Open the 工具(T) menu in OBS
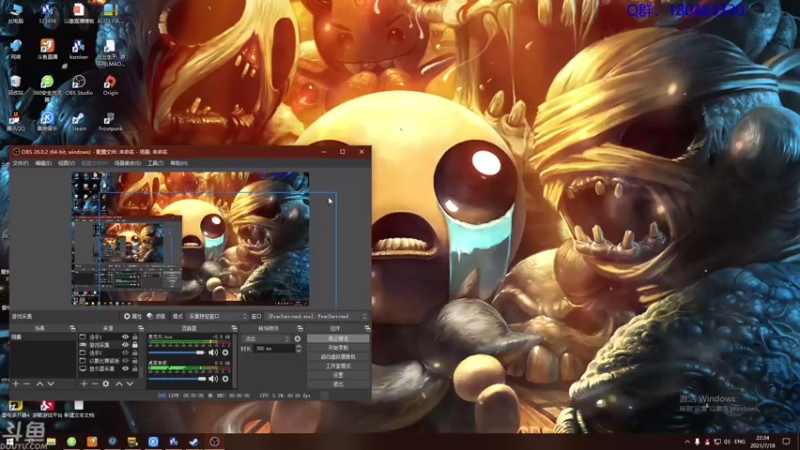 [x=155, y=163]
